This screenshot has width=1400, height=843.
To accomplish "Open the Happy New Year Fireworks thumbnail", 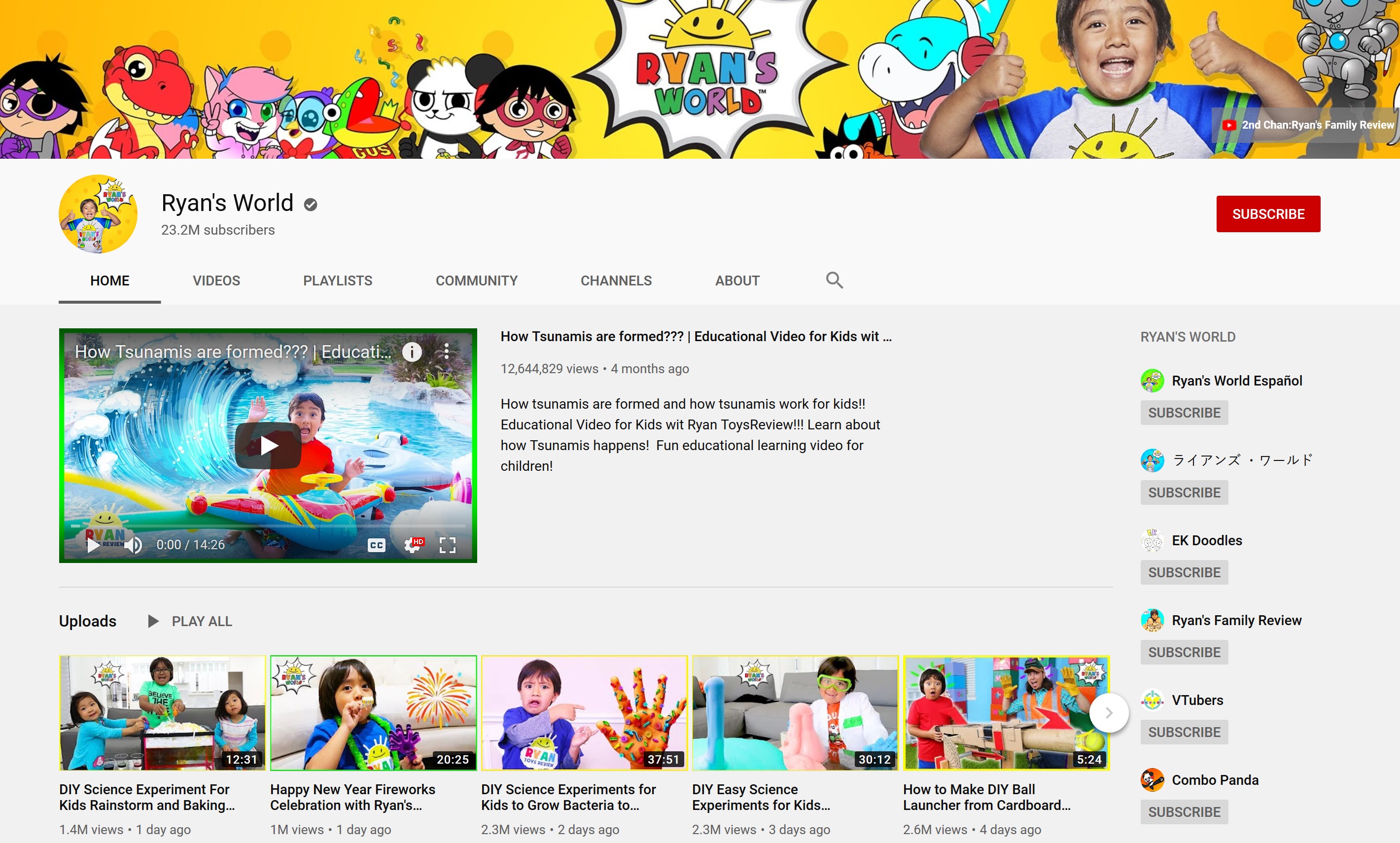I will 373,712.
